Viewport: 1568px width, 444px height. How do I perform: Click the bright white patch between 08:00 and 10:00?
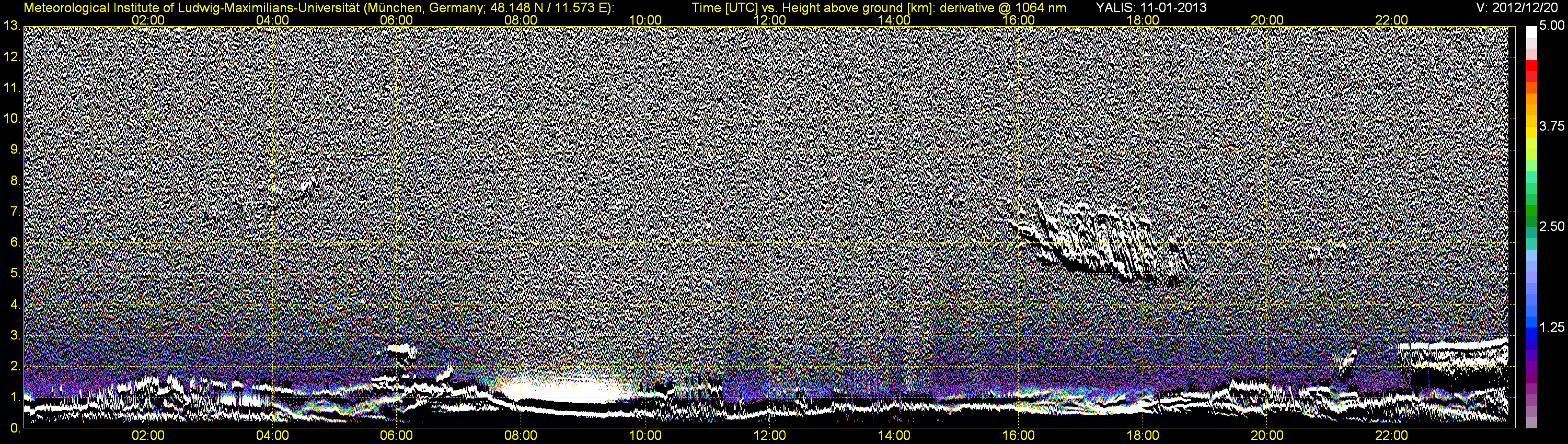(563, 388)
